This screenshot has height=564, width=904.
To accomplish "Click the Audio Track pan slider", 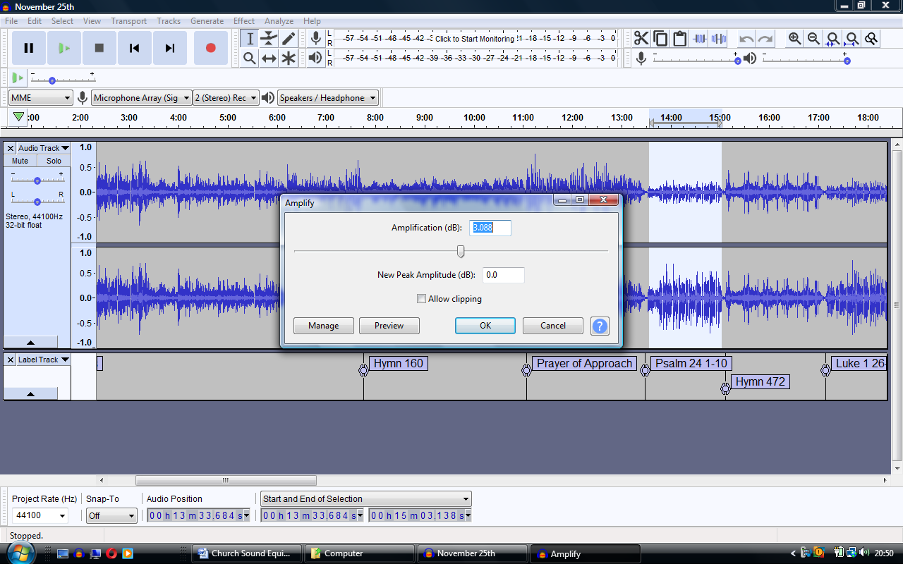I will coord(37,201).
